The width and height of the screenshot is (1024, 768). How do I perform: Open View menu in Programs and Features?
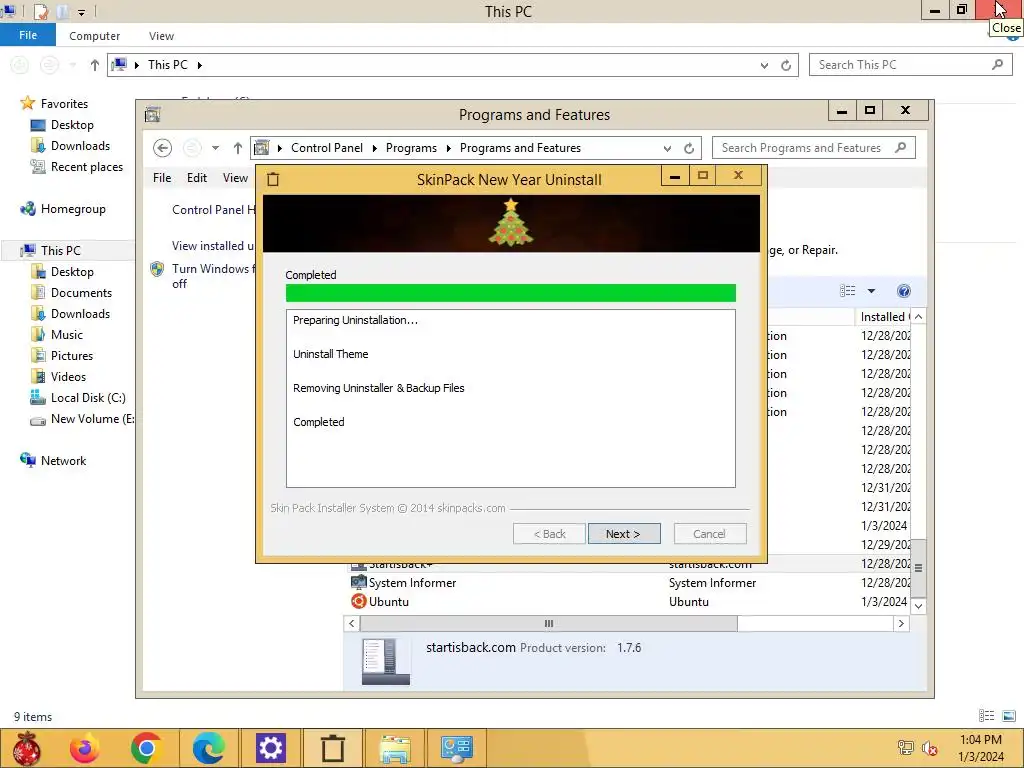235,178
